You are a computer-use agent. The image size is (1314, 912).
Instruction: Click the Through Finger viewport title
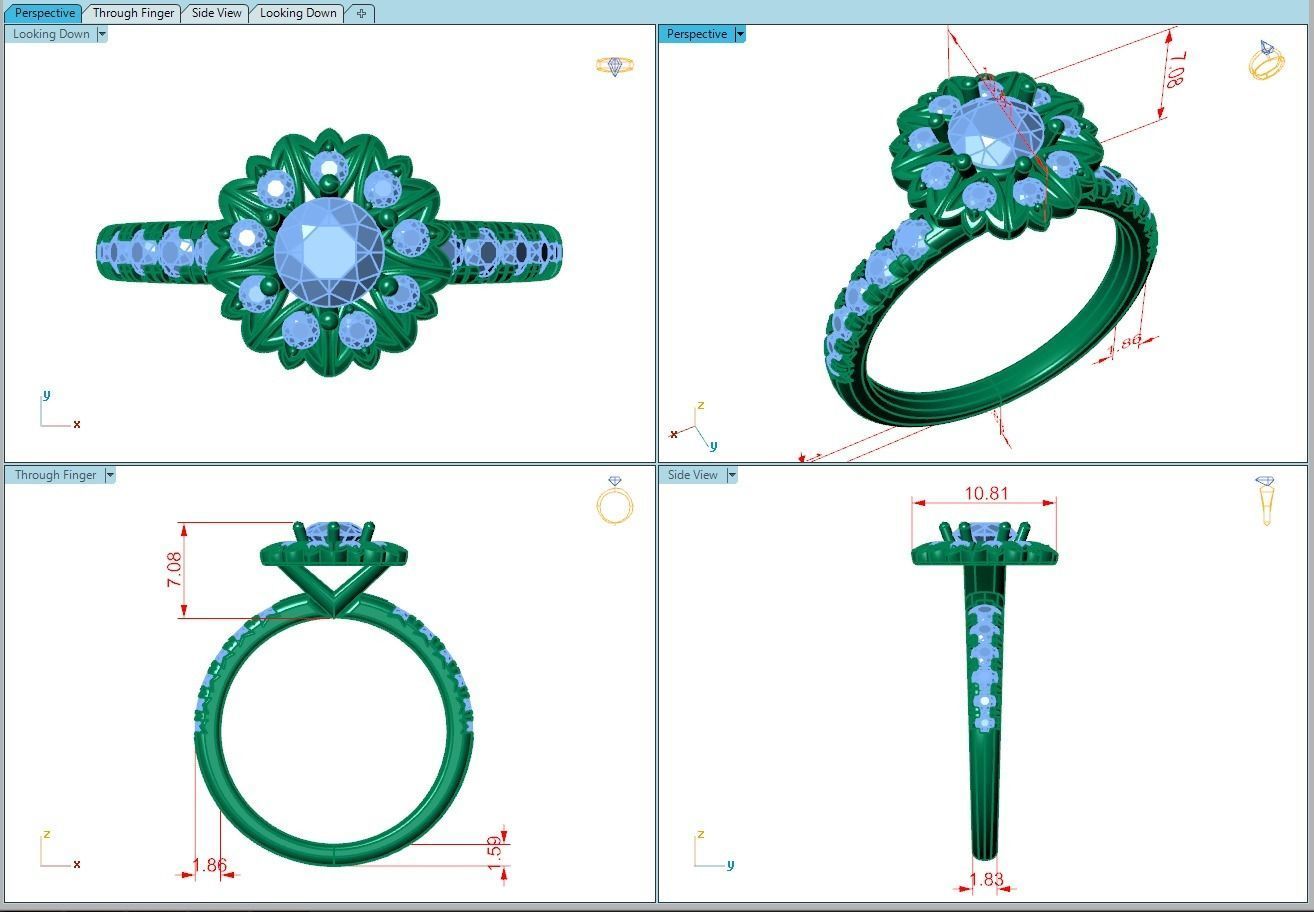click(55, 475)
